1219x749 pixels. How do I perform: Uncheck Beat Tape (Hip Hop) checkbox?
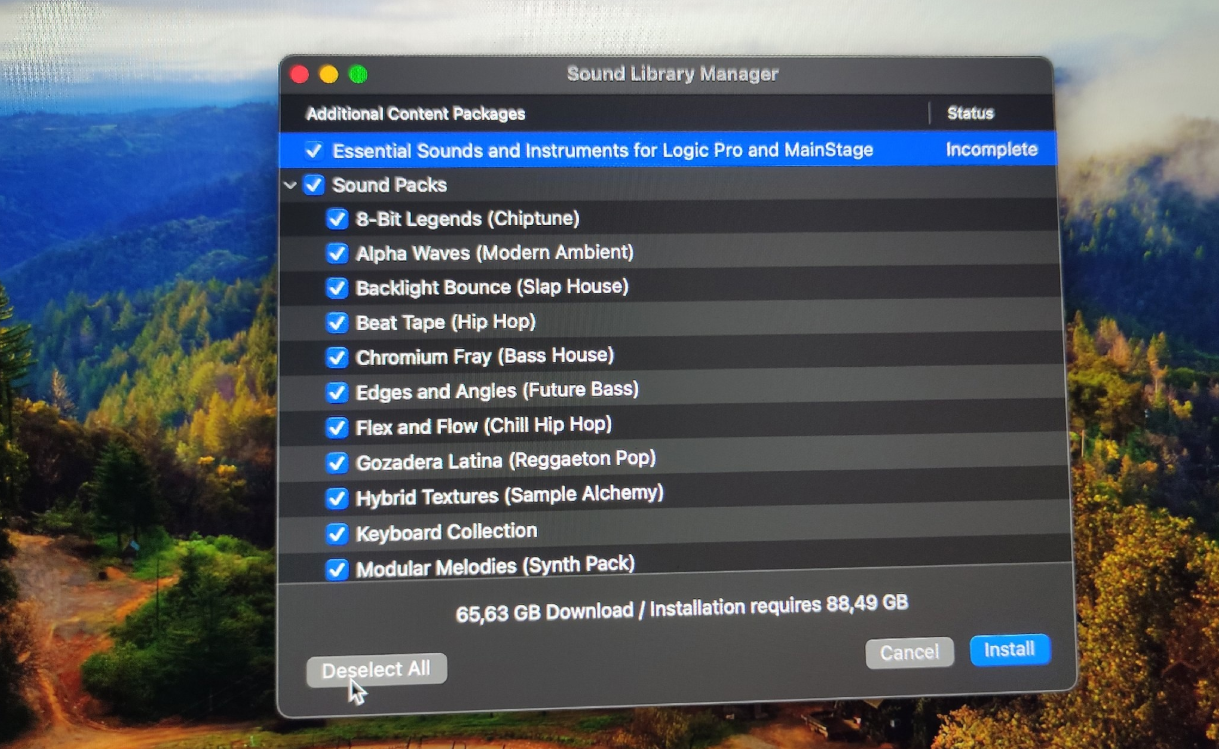[337, 323]
